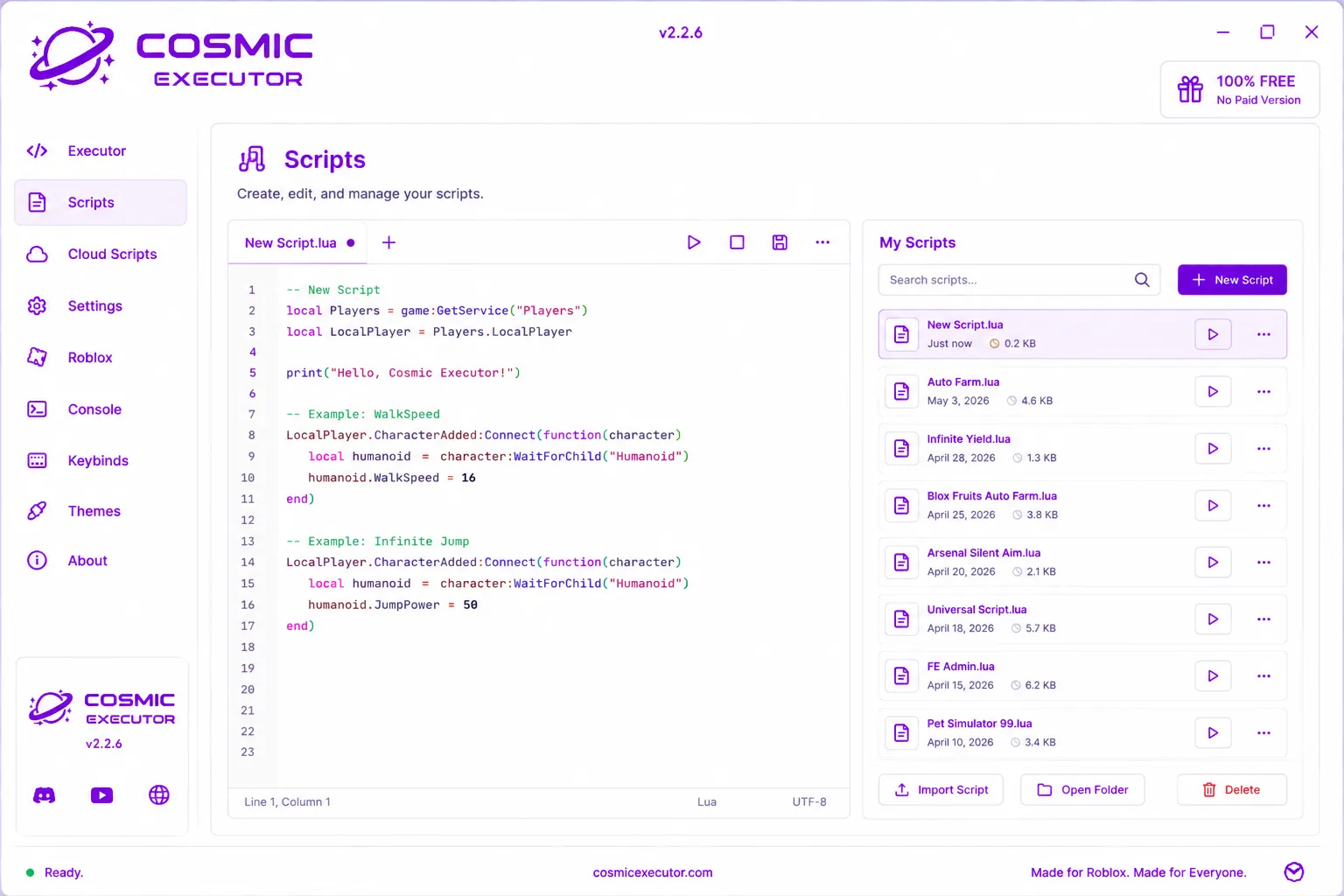The width and height of the screenshot is (1344, 896).
Task: Run Arsenal Silent Aim.lua script
Action: point(1213,562)
